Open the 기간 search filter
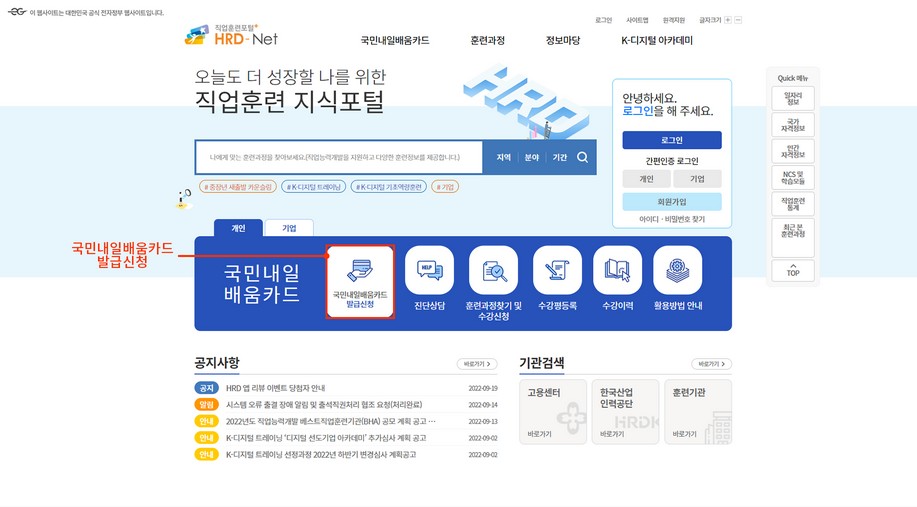Viewport: 917px width, 507px height. pos(560,157)
